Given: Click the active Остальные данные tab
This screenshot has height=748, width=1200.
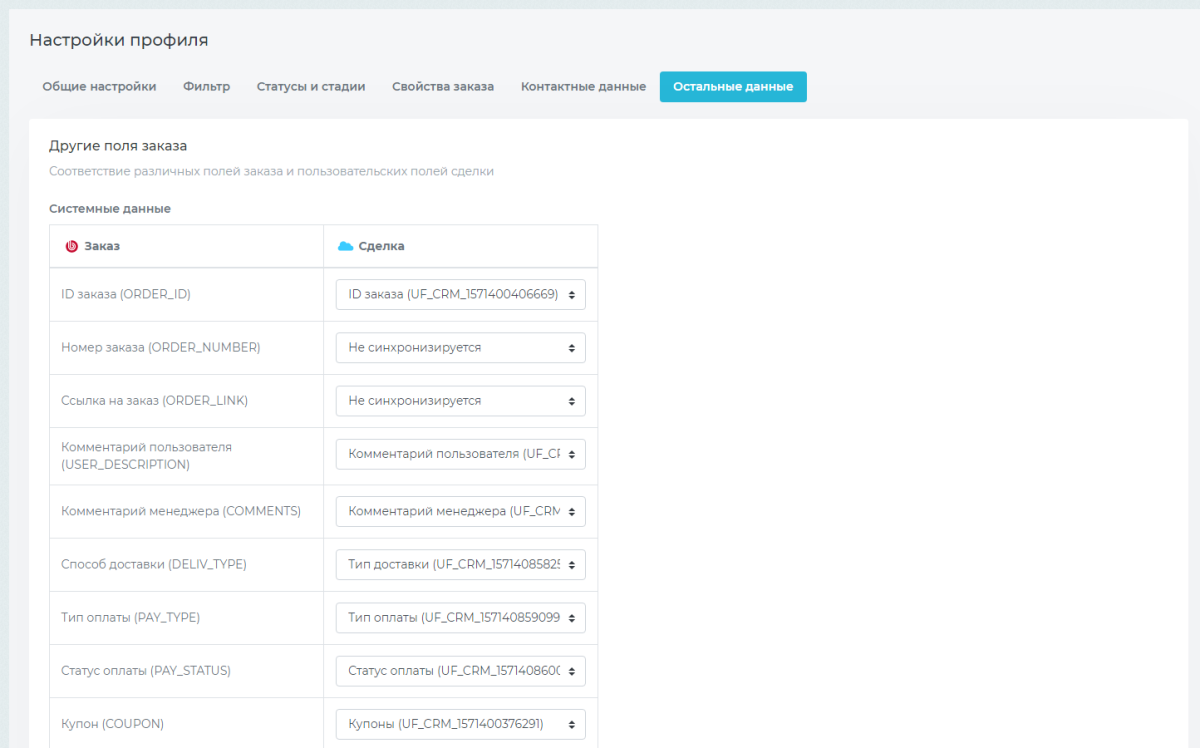Looking at the screenshot, I should click(x=733, y=87).
